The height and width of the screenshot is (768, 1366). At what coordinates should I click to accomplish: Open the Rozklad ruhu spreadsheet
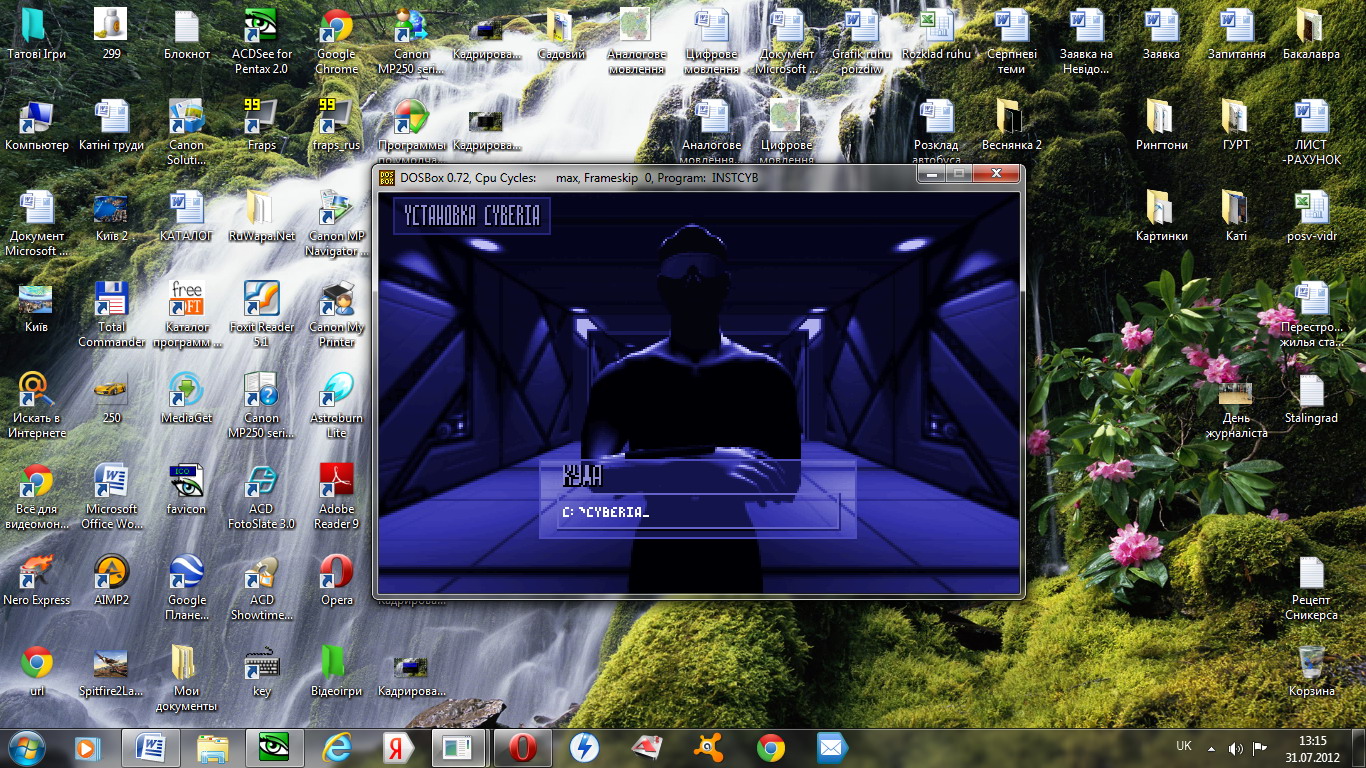(937, 34)
